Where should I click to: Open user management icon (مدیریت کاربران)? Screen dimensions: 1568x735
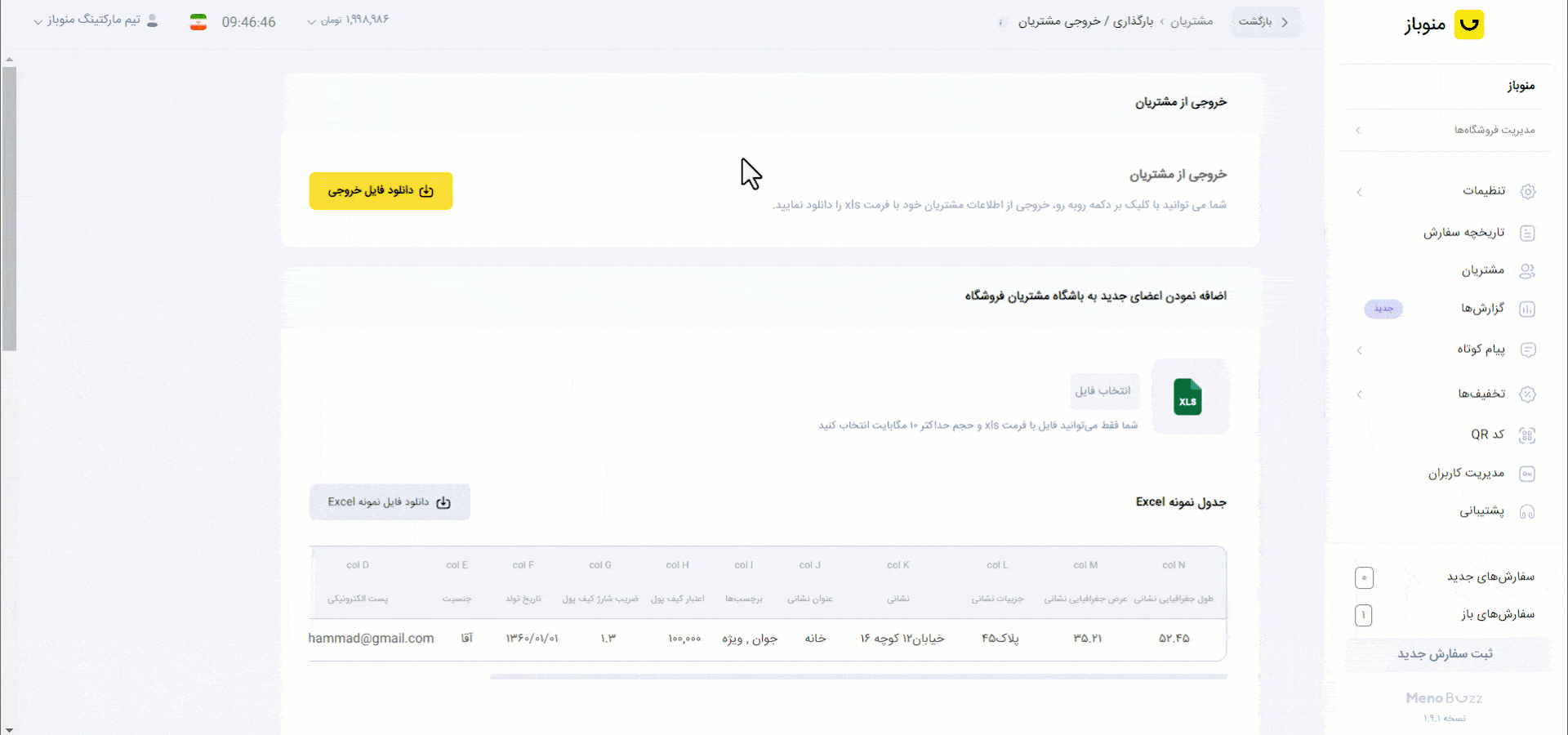tap(1528, 474)
